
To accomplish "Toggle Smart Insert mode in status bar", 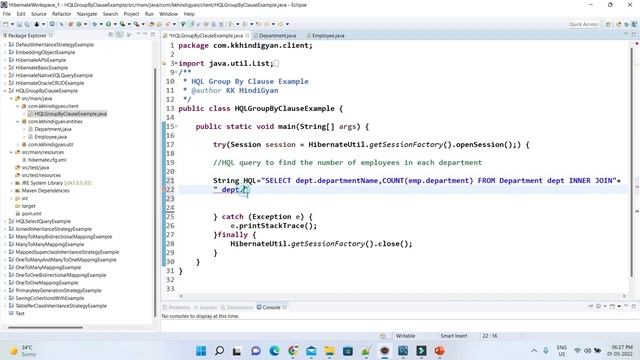I will point(453,336).
